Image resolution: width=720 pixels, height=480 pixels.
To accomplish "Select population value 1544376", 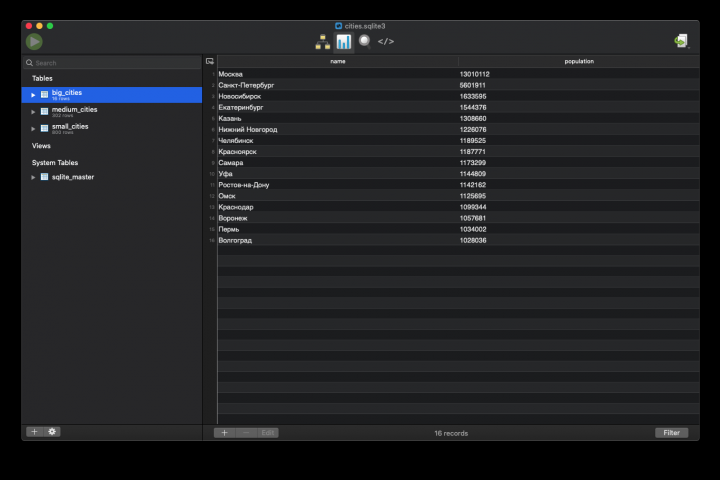I will coord(473,107).
